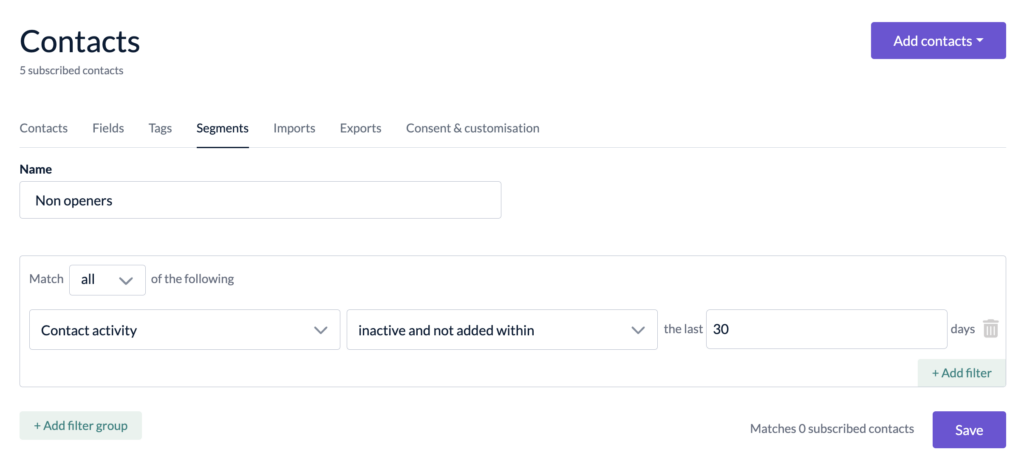
Task: Open the Fields tab
Action: click(x=108, y=128)
